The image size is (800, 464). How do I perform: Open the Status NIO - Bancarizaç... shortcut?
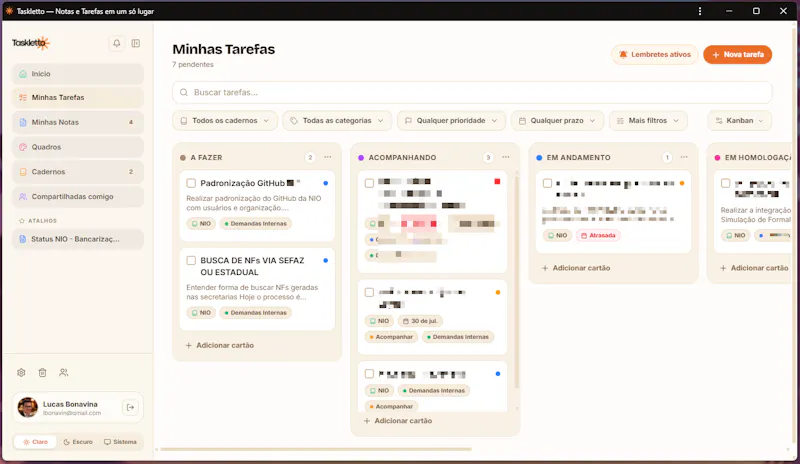pyautogui.click(x=78, y=239)
